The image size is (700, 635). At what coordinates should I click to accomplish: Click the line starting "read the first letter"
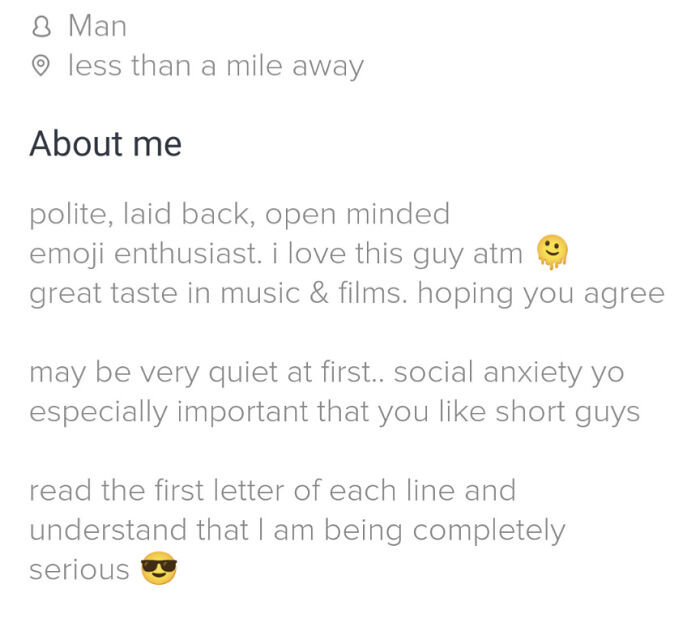pos(272,491)
